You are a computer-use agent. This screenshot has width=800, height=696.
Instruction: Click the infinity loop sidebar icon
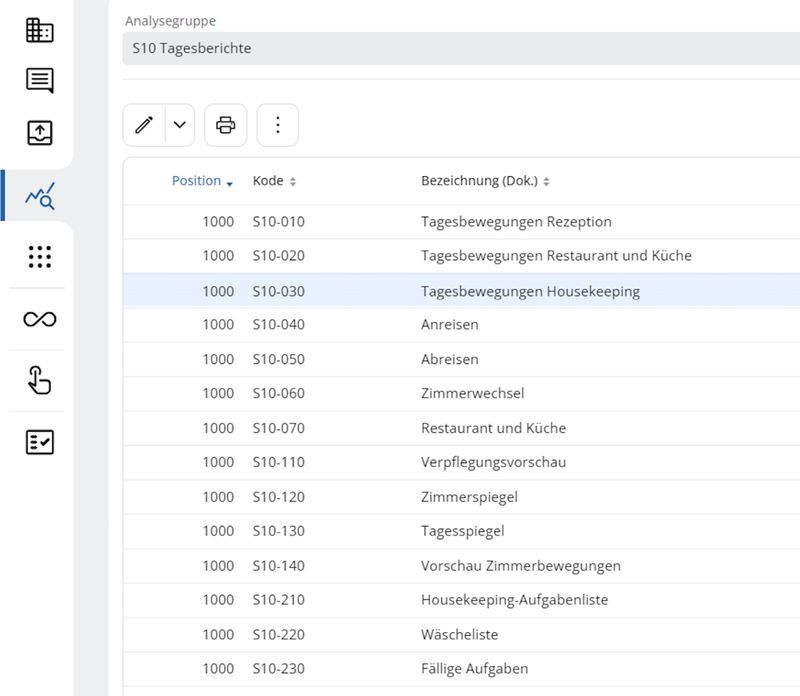point(40,319)
